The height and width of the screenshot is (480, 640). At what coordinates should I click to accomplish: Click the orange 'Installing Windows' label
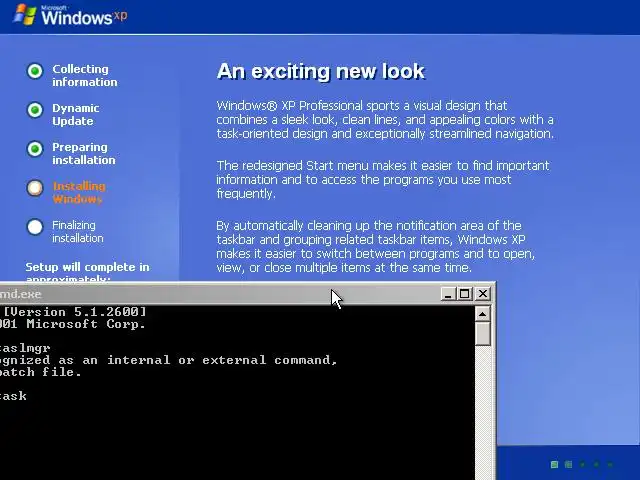[x=79, y=193]
